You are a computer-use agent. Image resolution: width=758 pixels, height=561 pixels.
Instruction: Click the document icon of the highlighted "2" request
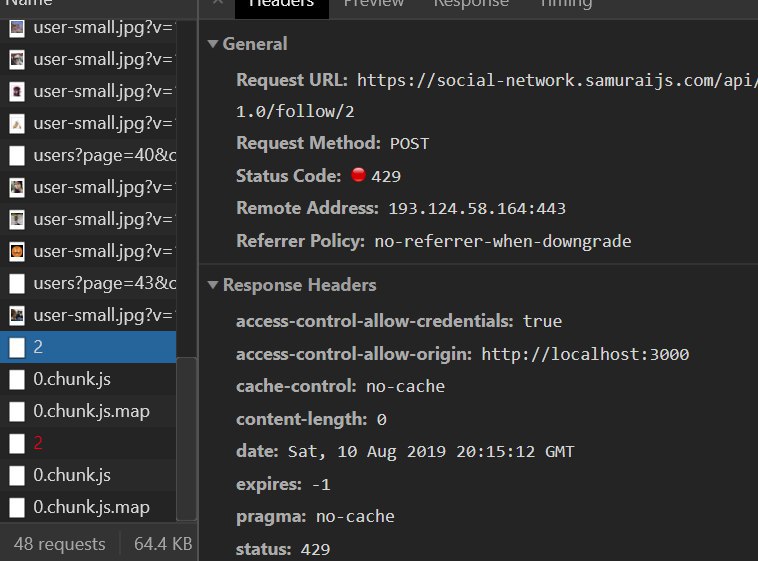coord(17,347)
